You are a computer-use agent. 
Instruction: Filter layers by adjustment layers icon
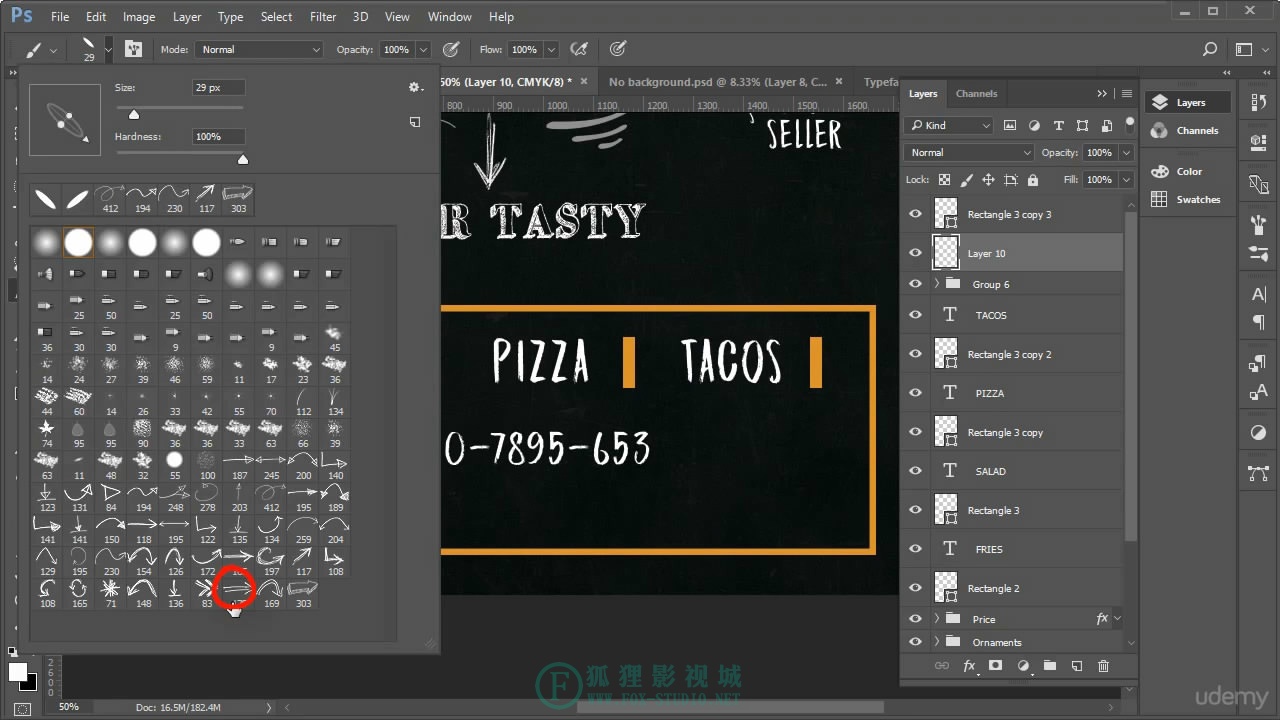click(1034, 125)
